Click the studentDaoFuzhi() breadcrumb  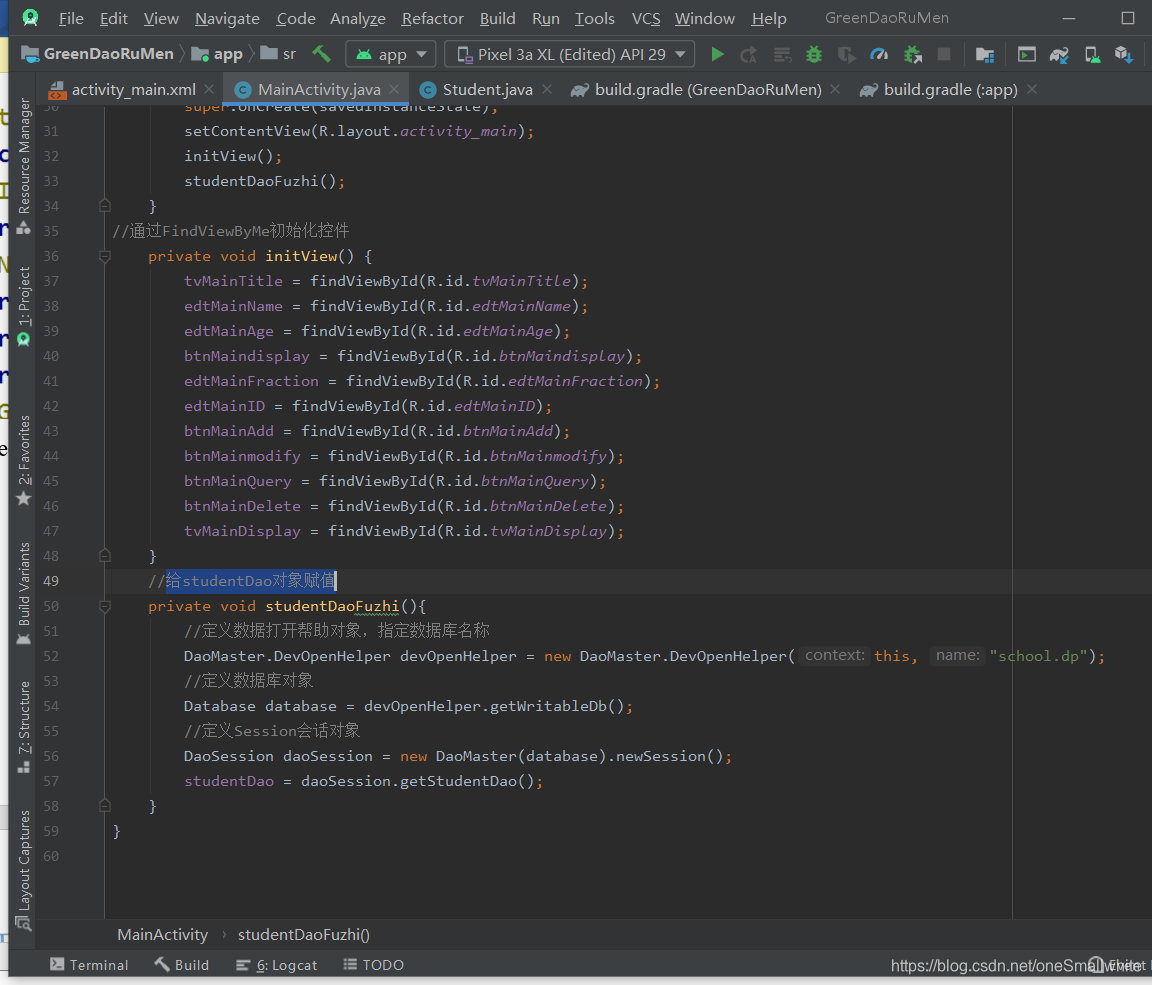point(303,934)
